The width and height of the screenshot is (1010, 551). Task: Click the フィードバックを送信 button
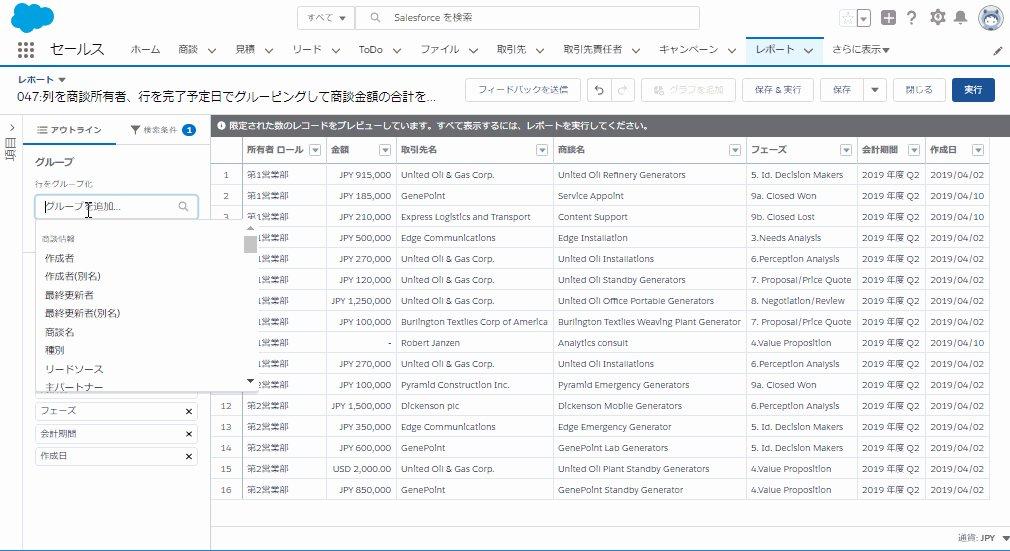[x=523, y=90]
